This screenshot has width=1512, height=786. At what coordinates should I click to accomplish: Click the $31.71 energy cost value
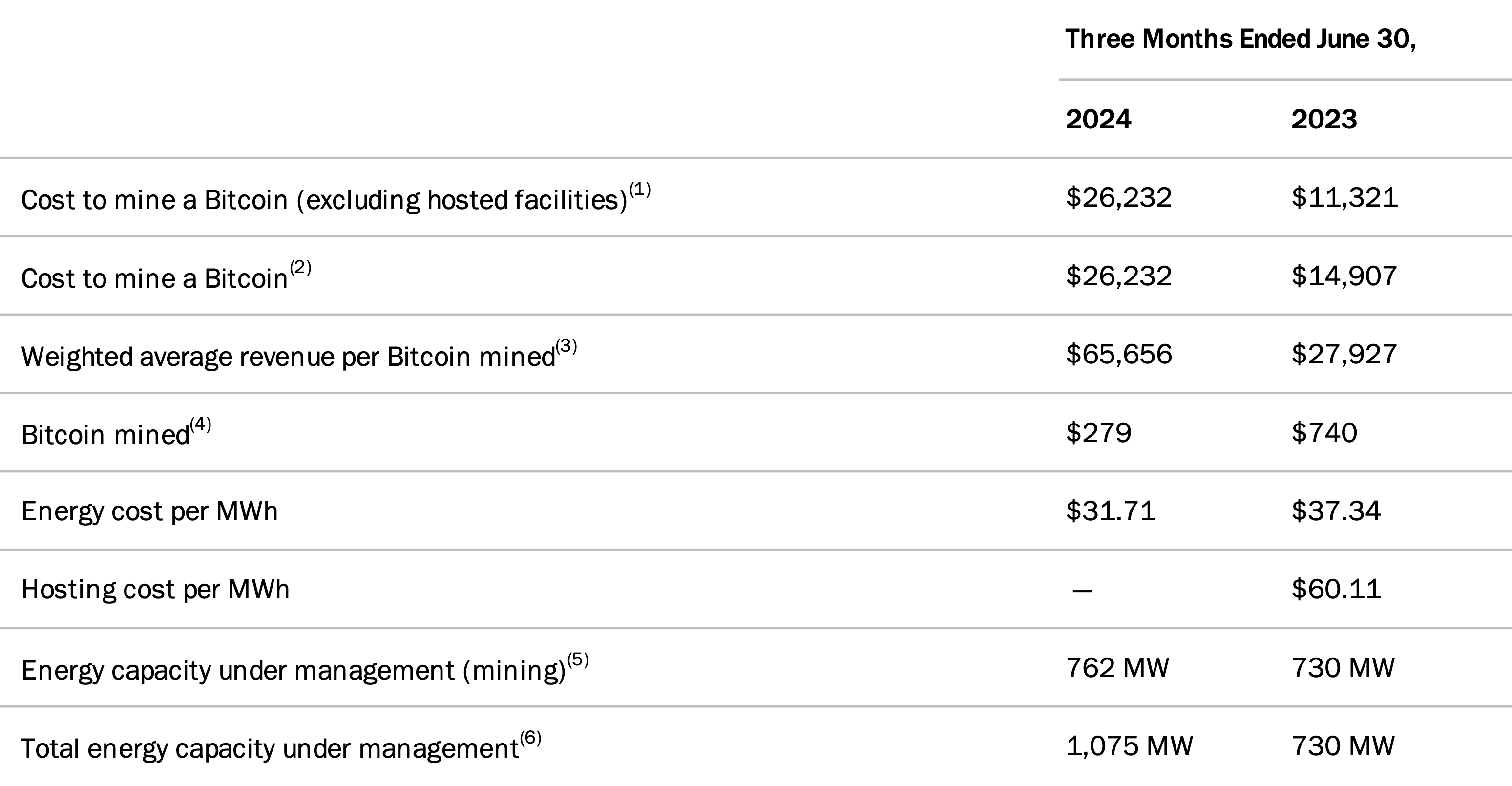(1111, 511)
